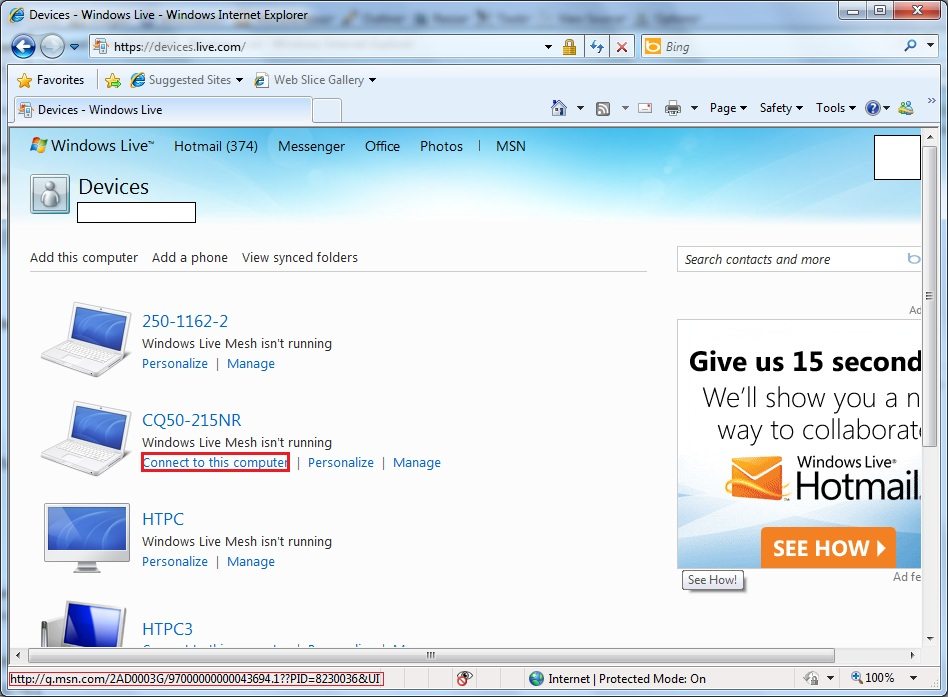Click the privacy report eye icon in status bar
This screenshot has width=948, height=697.
[464, 678]
